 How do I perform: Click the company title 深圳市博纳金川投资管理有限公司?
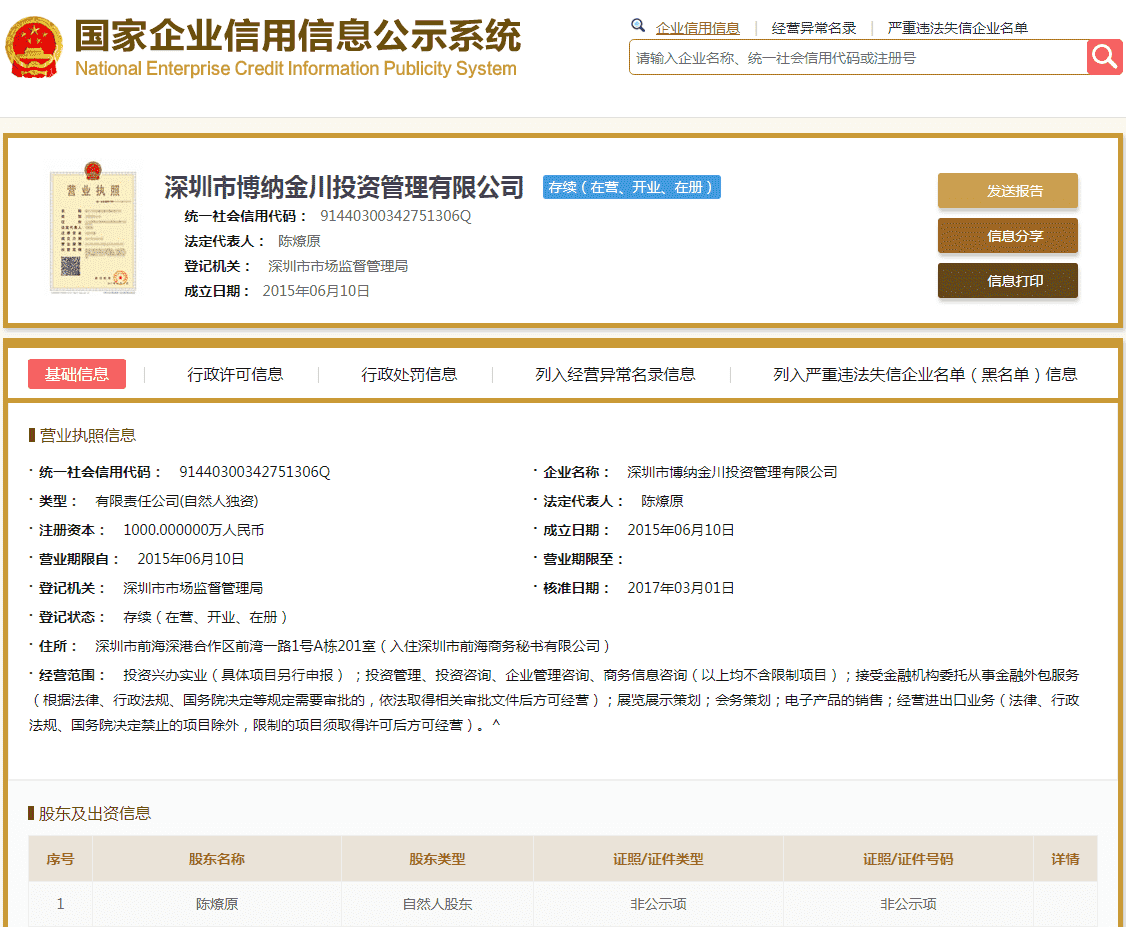click(x=344, y=187)
